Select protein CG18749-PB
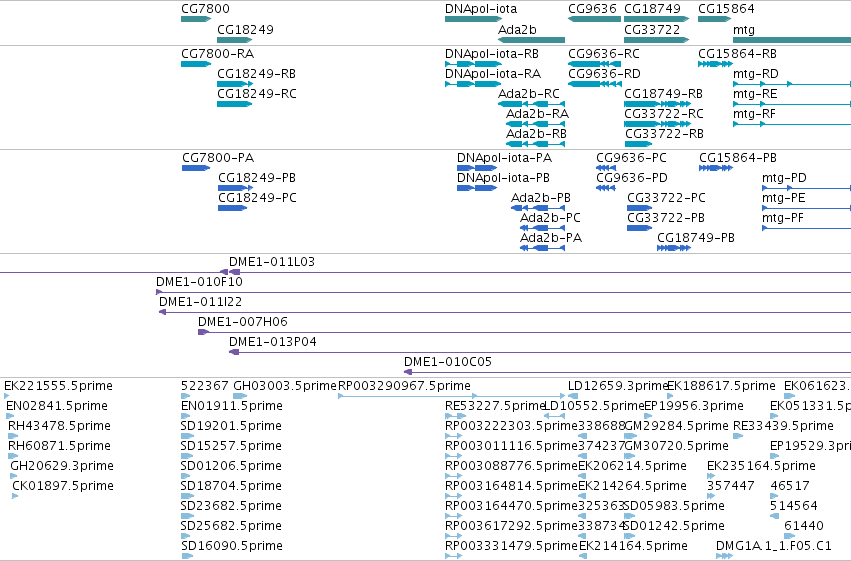Image resolution: width=851 pixels, height=561 pixels. pos(674,248)
